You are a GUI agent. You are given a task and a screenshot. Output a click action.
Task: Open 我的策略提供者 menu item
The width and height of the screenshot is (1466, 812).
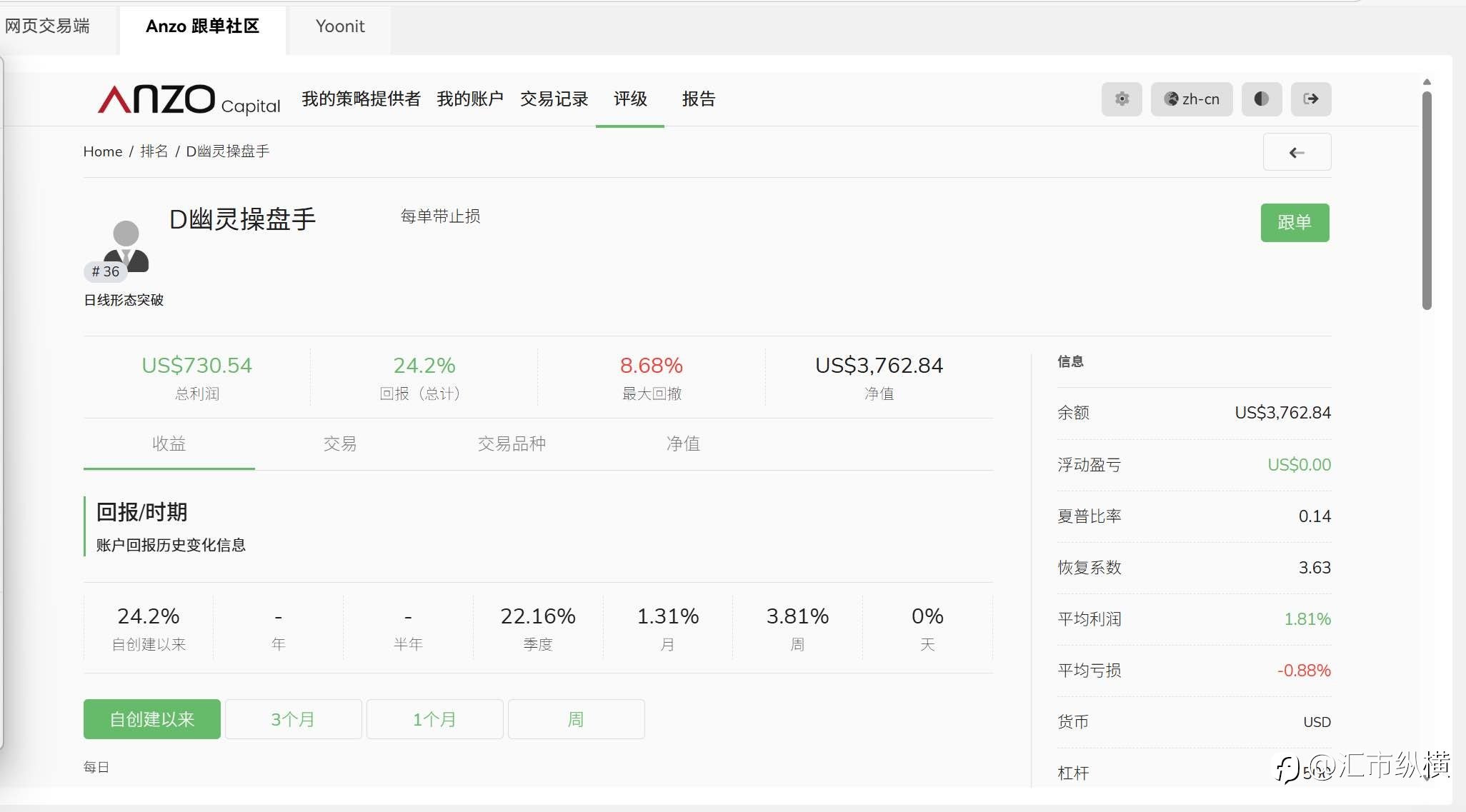point(361,99)
